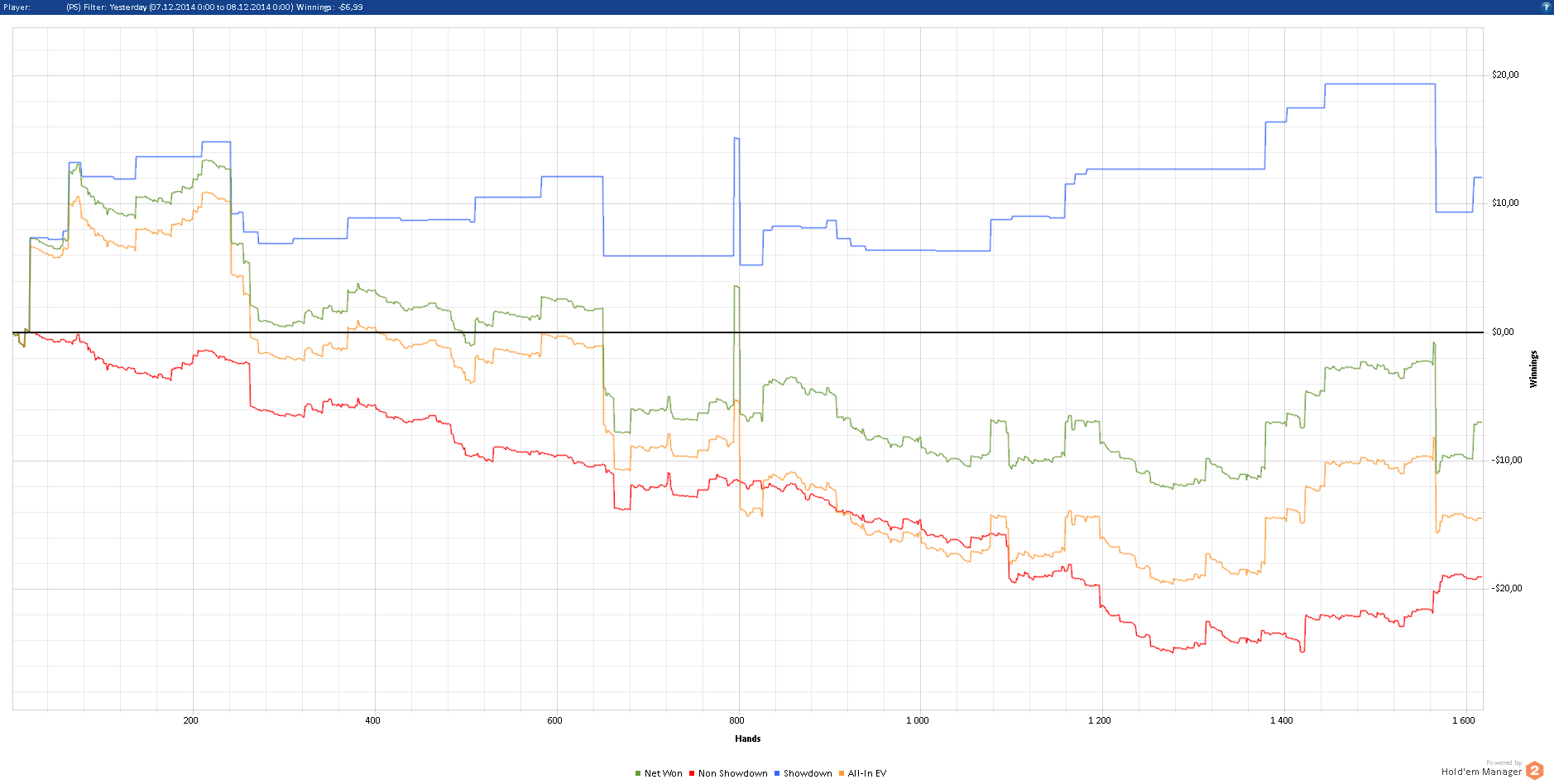Viewport: 1554px width, 784px height.
Task: Select the Non Showdown legend label
Action: tap(733, 773)
